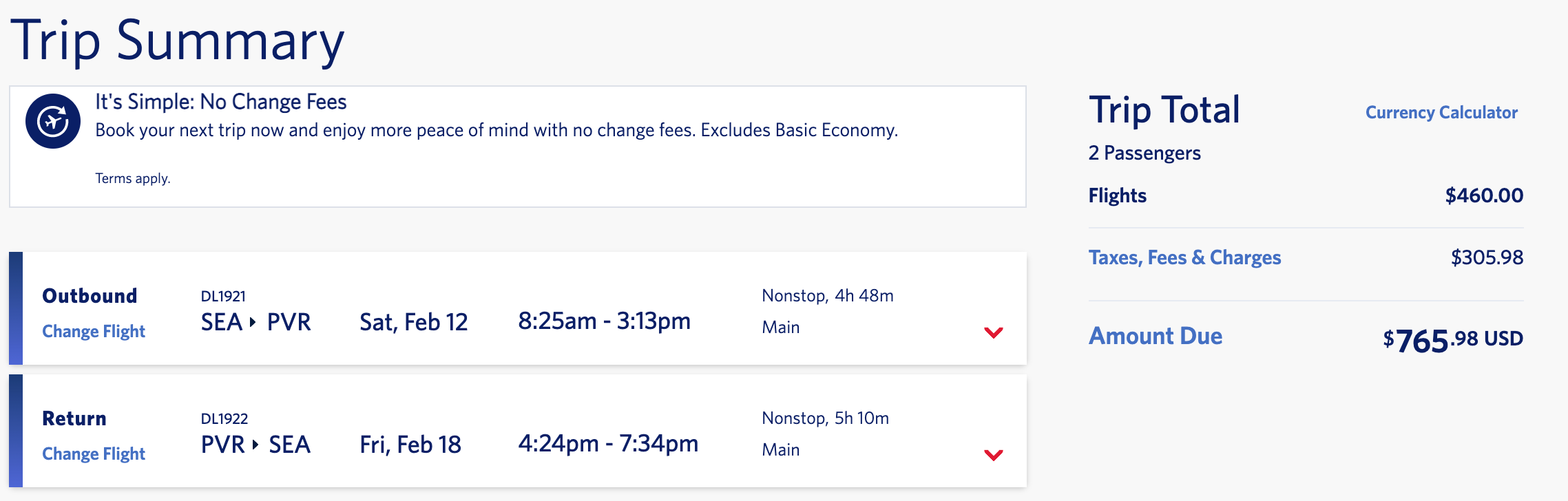Click the 2 Passengers text
The image size is (1568, 501).
(x=1144, y=153)
